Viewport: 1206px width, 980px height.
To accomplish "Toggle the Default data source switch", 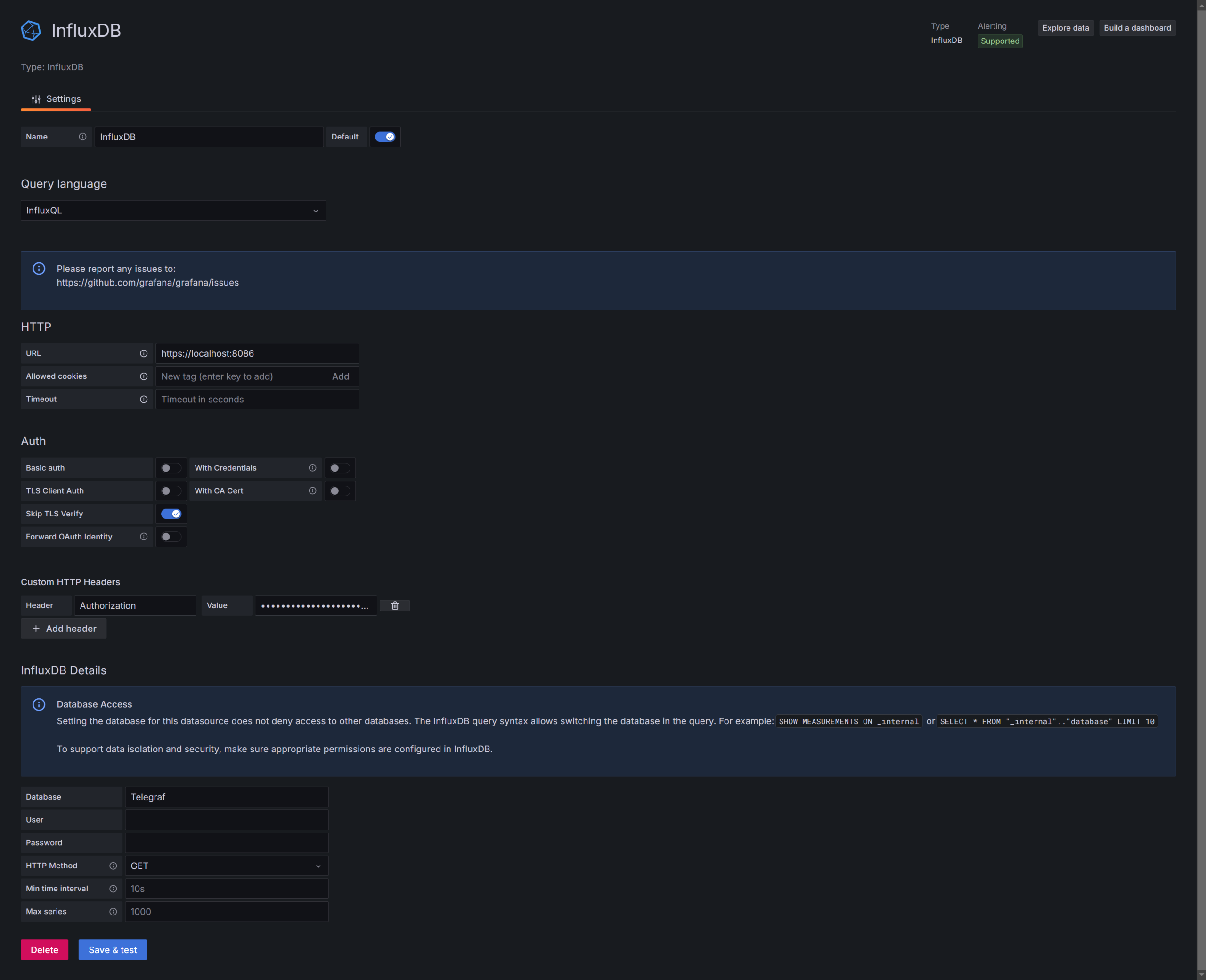I will pos(385,137).
